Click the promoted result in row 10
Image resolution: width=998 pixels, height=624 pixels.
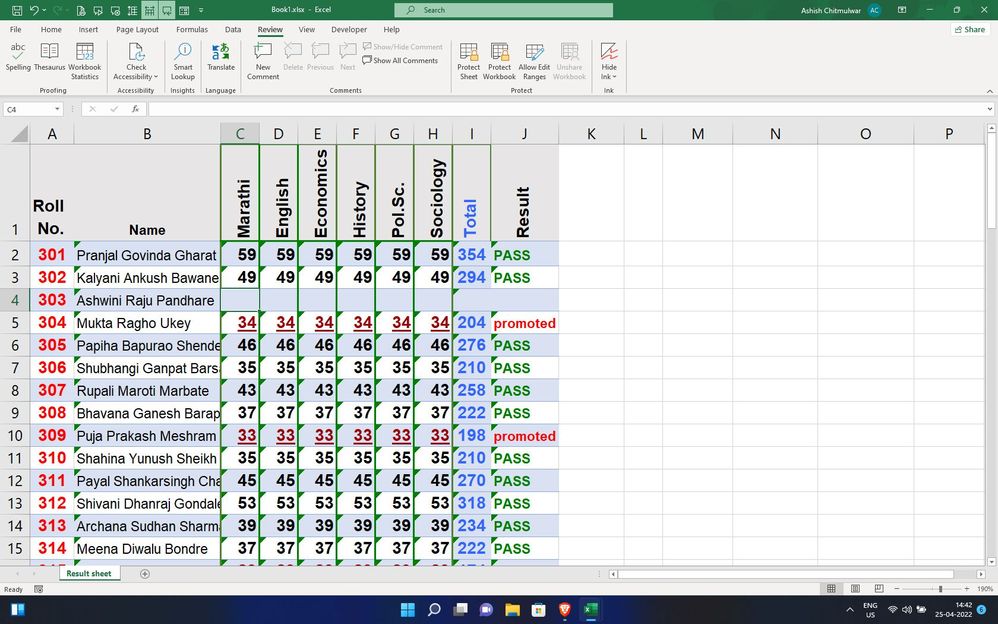(525, 436)
